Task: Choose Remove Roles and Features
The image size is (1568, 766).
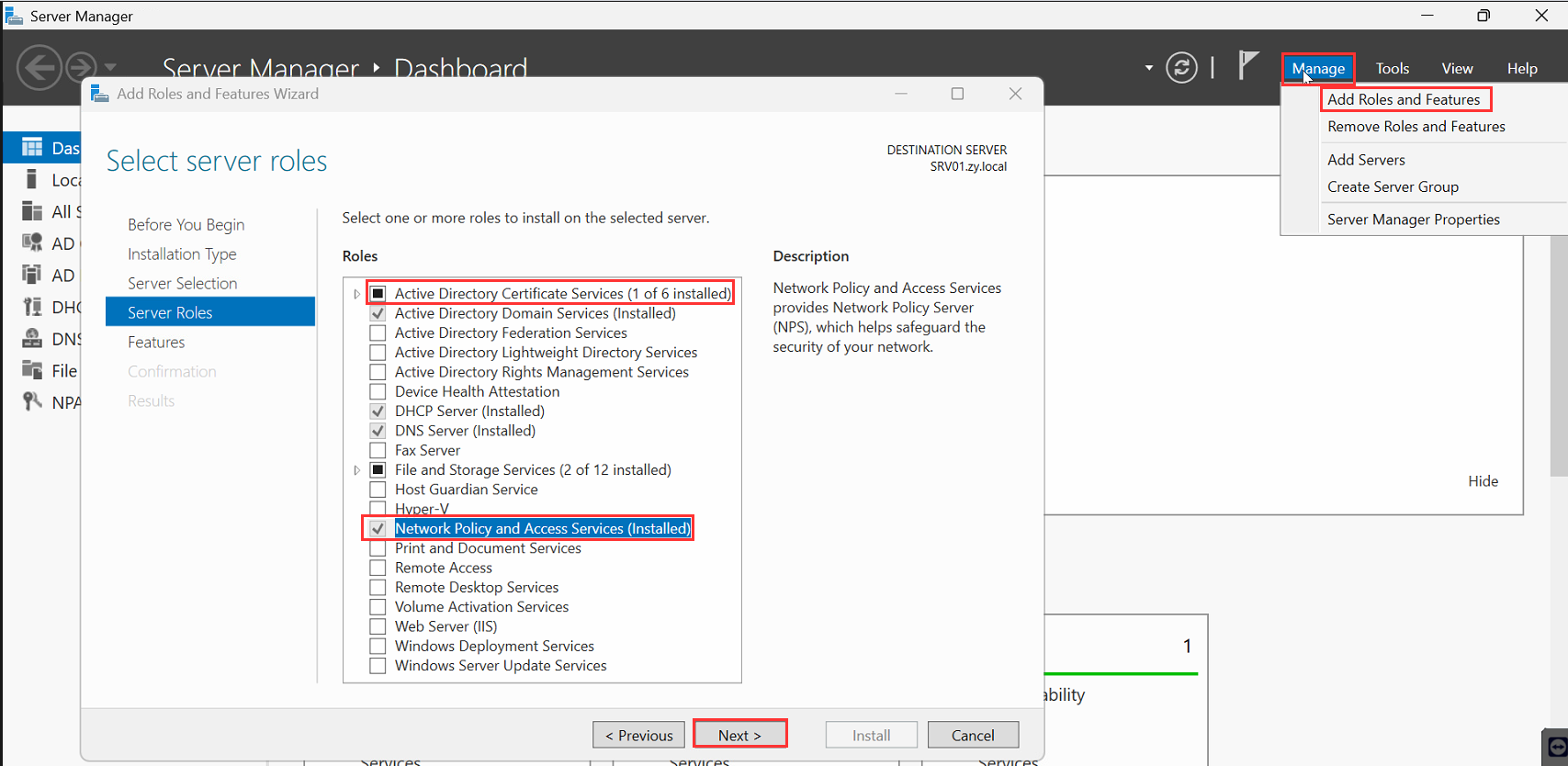Action: (1416, 127)
